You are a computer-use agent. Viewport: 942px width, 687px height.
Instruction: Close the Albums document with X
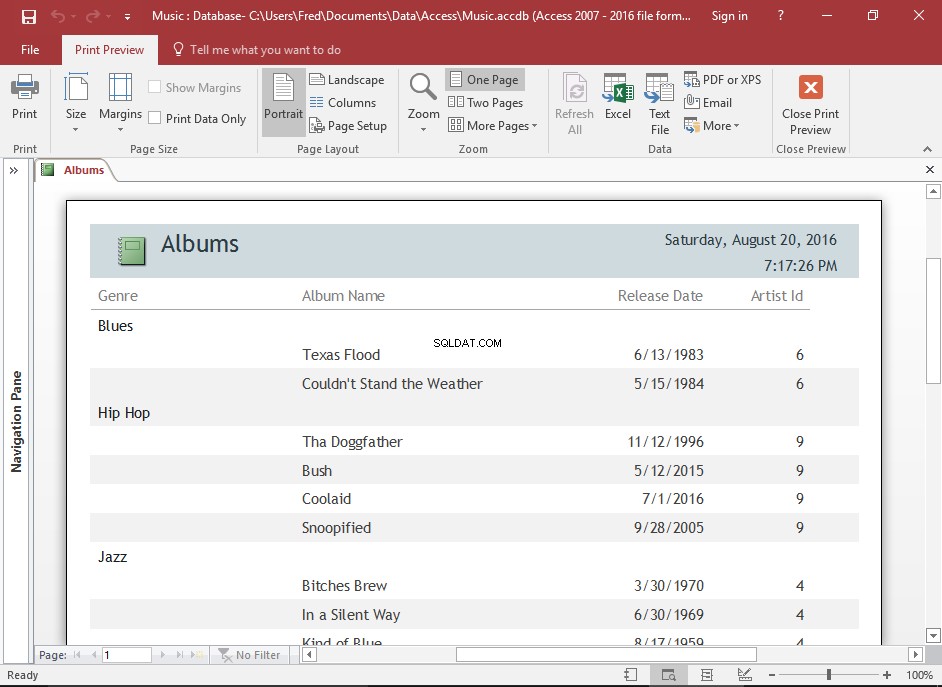[929, 170]
